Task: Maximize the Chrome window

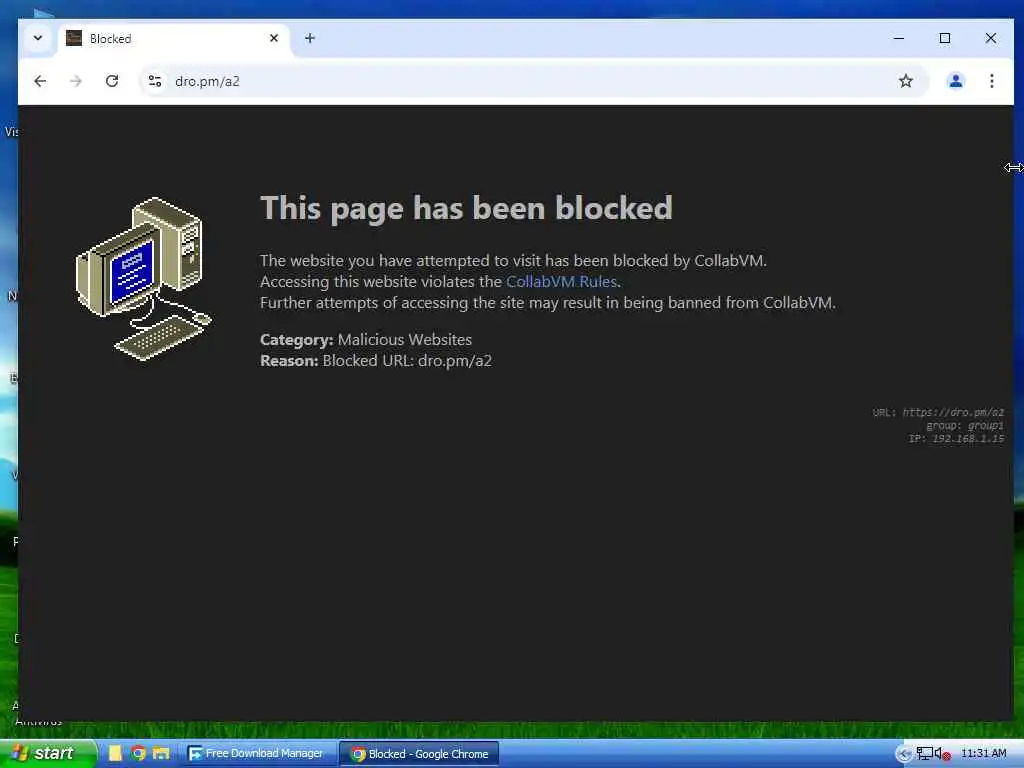Action: tap(944, 39)
